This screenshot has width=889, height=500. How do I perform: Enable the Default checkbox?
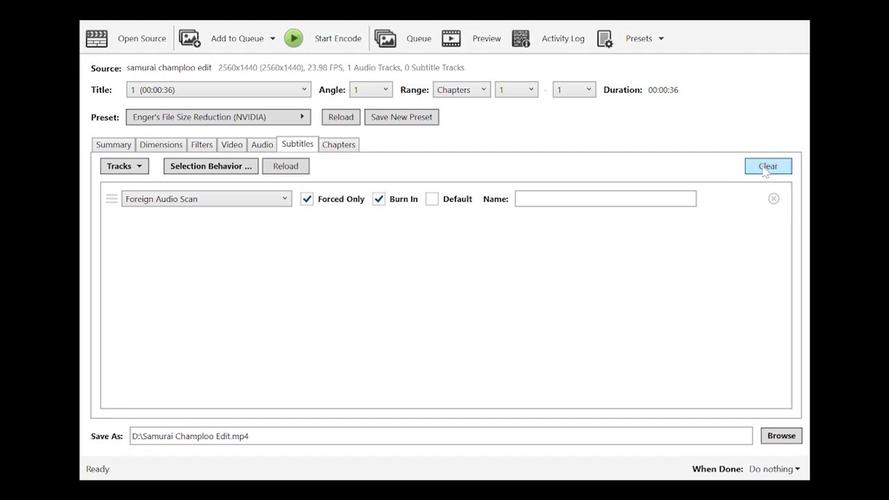432,199
